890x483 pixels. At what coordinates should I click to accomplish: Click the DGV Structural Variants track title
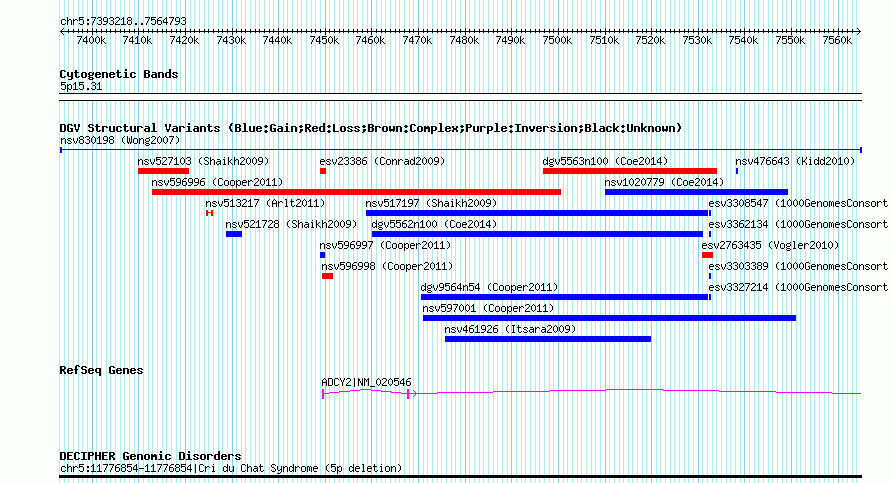(371, 128)
